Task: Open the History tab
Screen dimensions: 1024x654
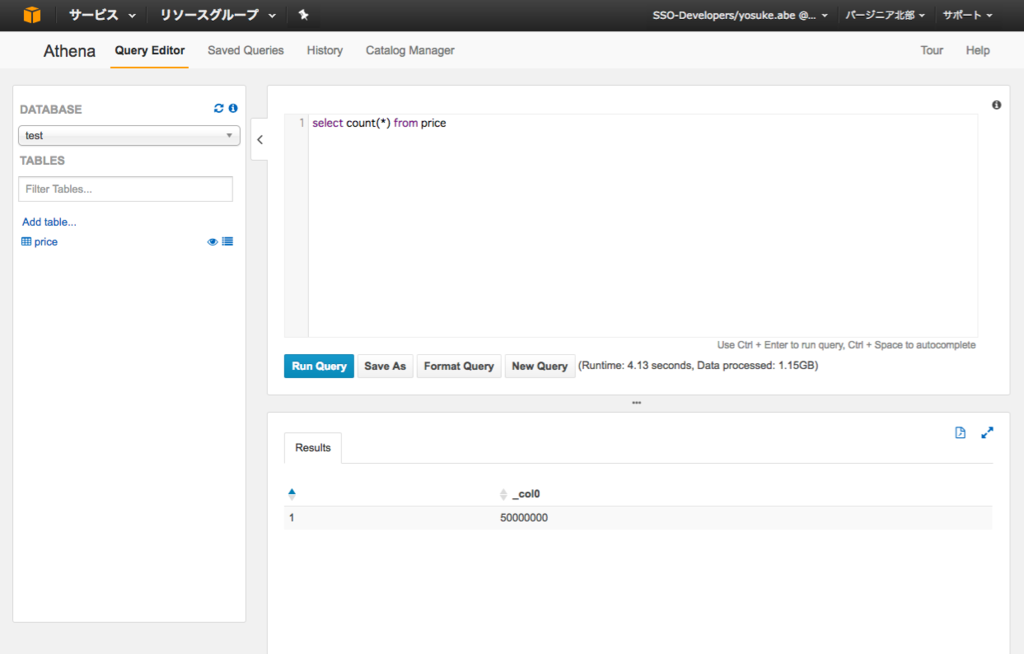Action: (325, 50)
